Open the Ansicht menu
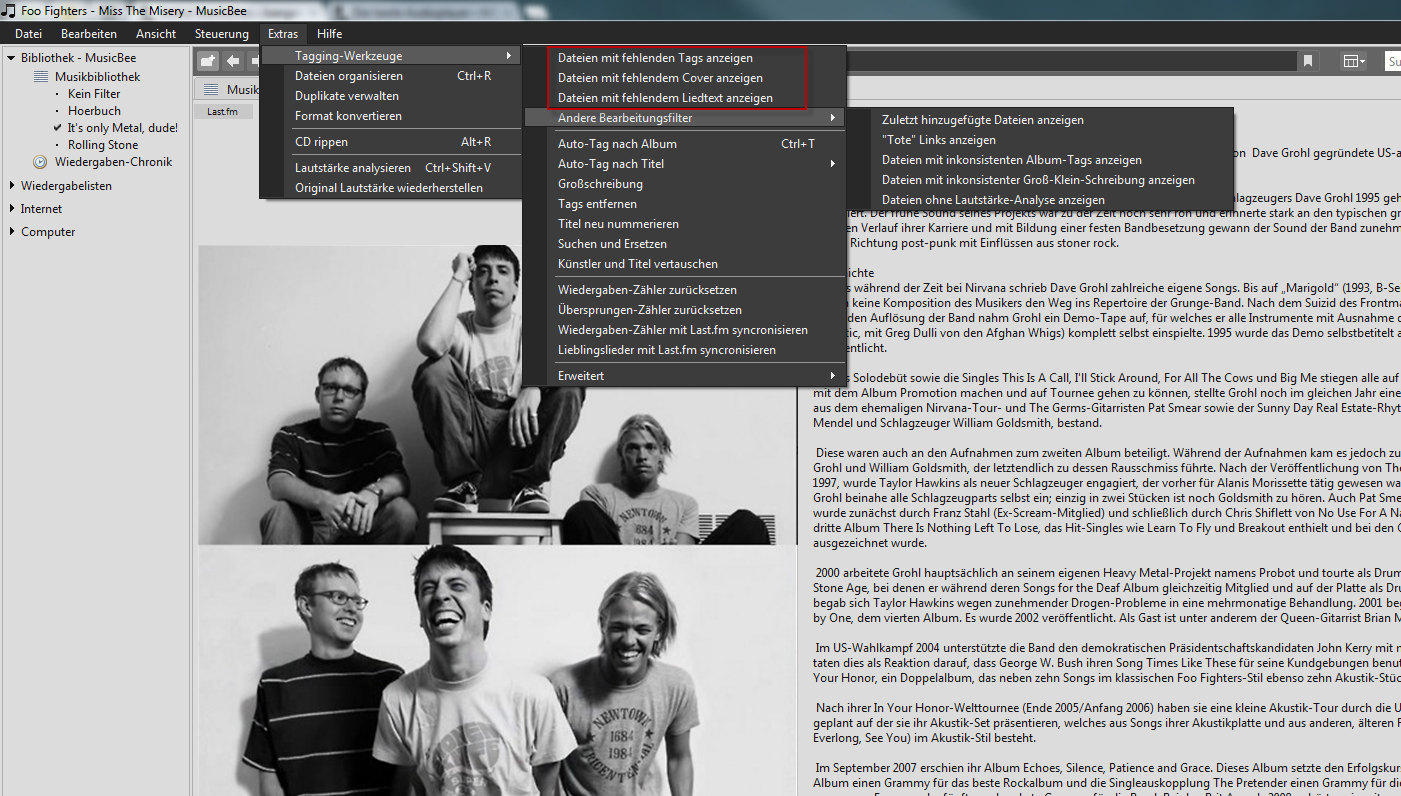Viewport: 1401px width, 796px height. click(x=156, y=34)
